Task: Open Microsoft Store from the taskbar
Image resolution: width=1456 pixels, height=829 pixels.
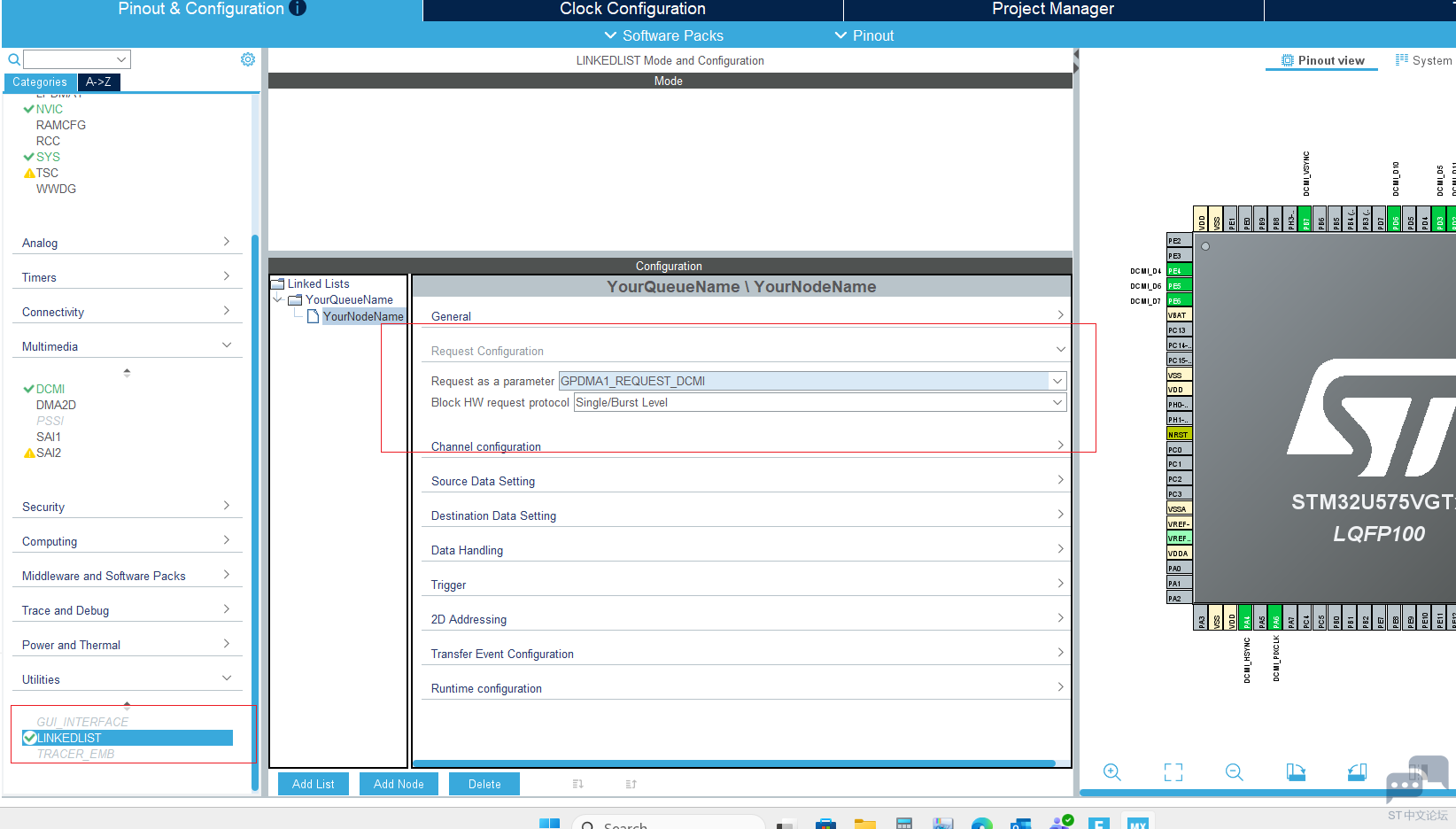Action: pyautogui.click(x=825, y=824)
